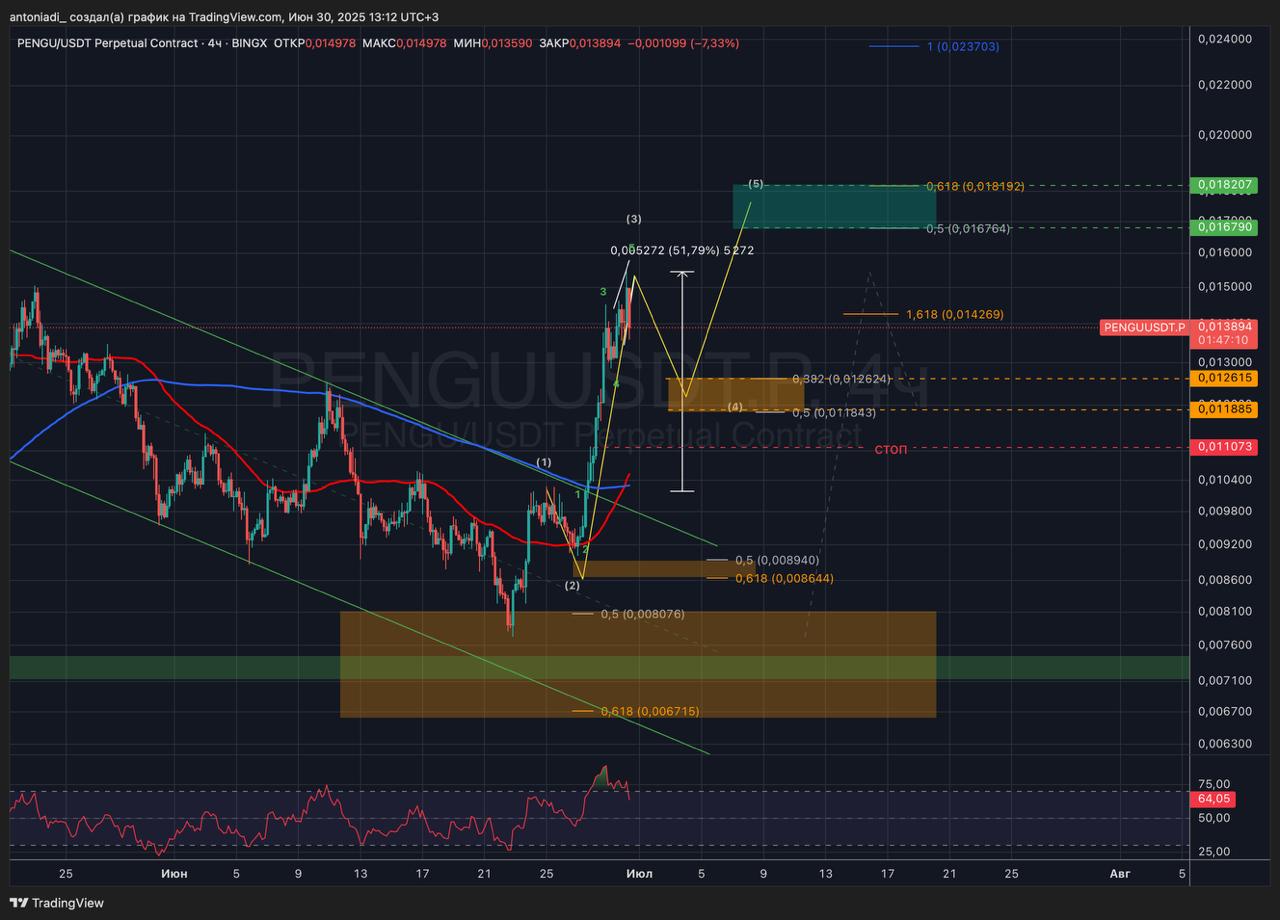Click the 0,020000 level on price scale
The height and width of the screenshot is (920, 1280).
tap(1224, 135)
